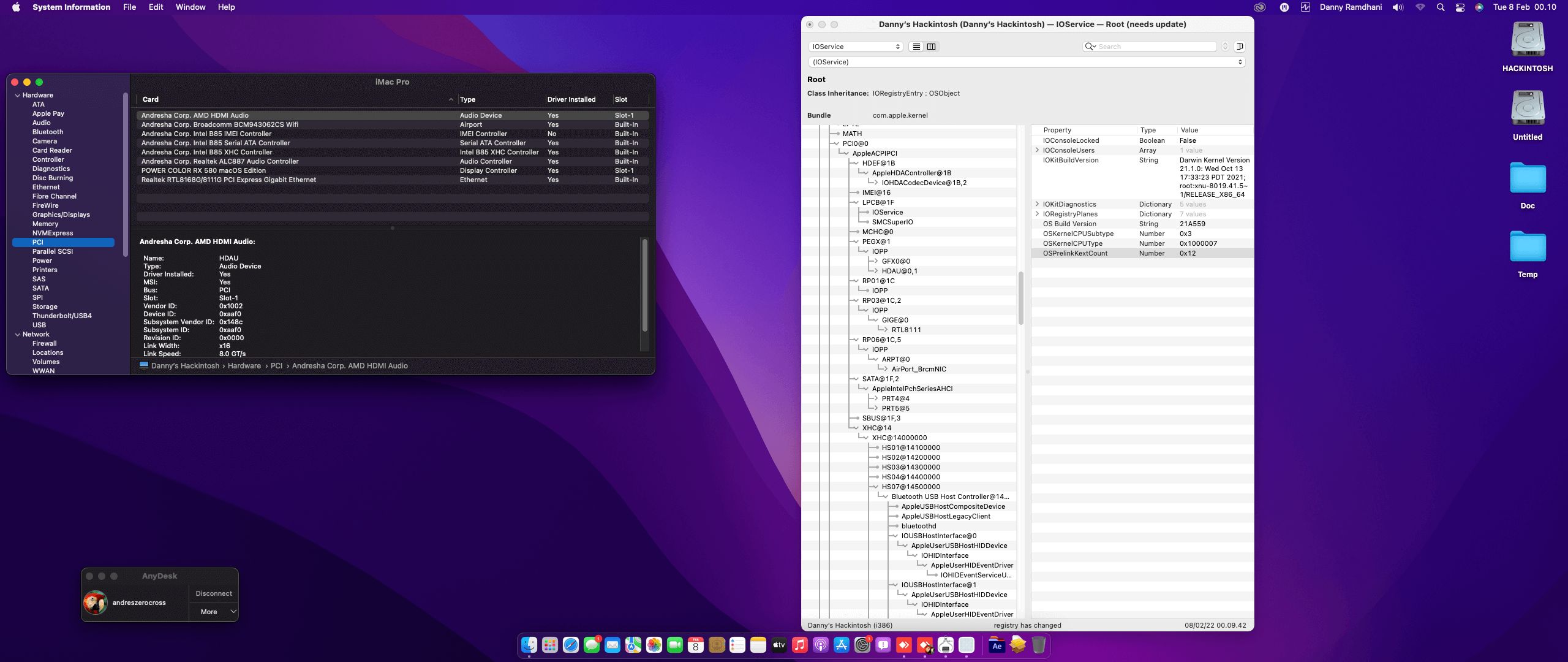Open the Help menu

coord(226,7)
